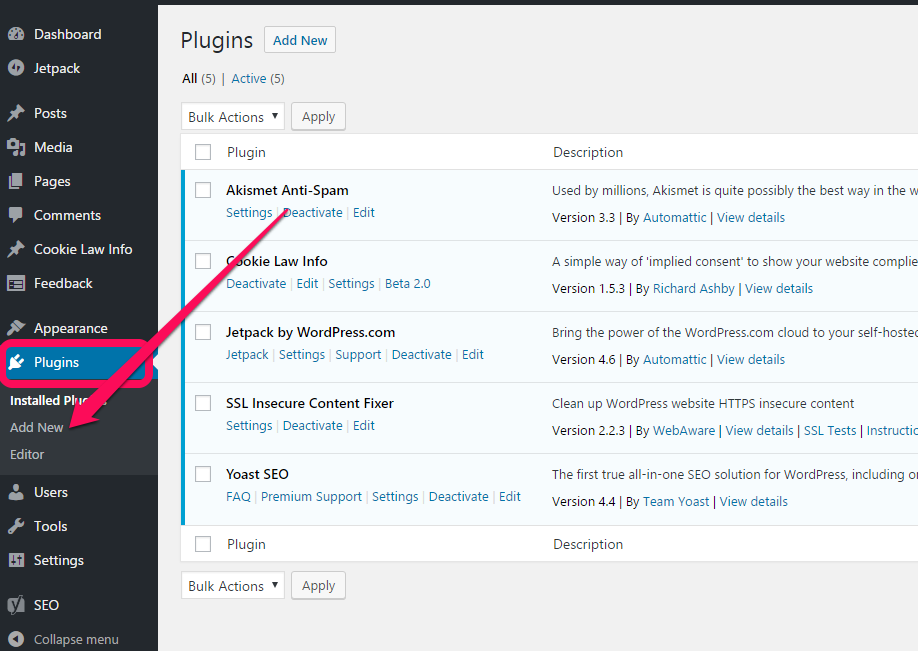Click the Beta 2.0 link
Image resolution: width=918 pixels, height=651 pixels.
click(407, 283)
